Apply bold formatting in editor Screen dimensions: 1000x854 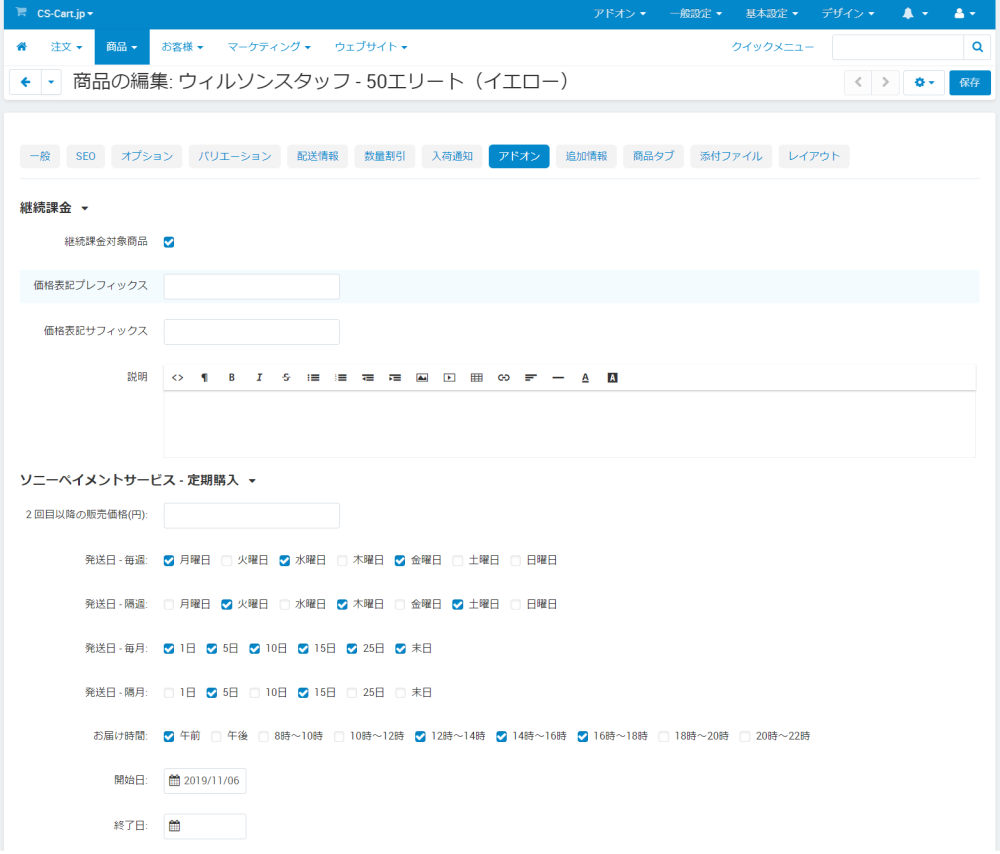pyautogui.click(x=232, y=378)
